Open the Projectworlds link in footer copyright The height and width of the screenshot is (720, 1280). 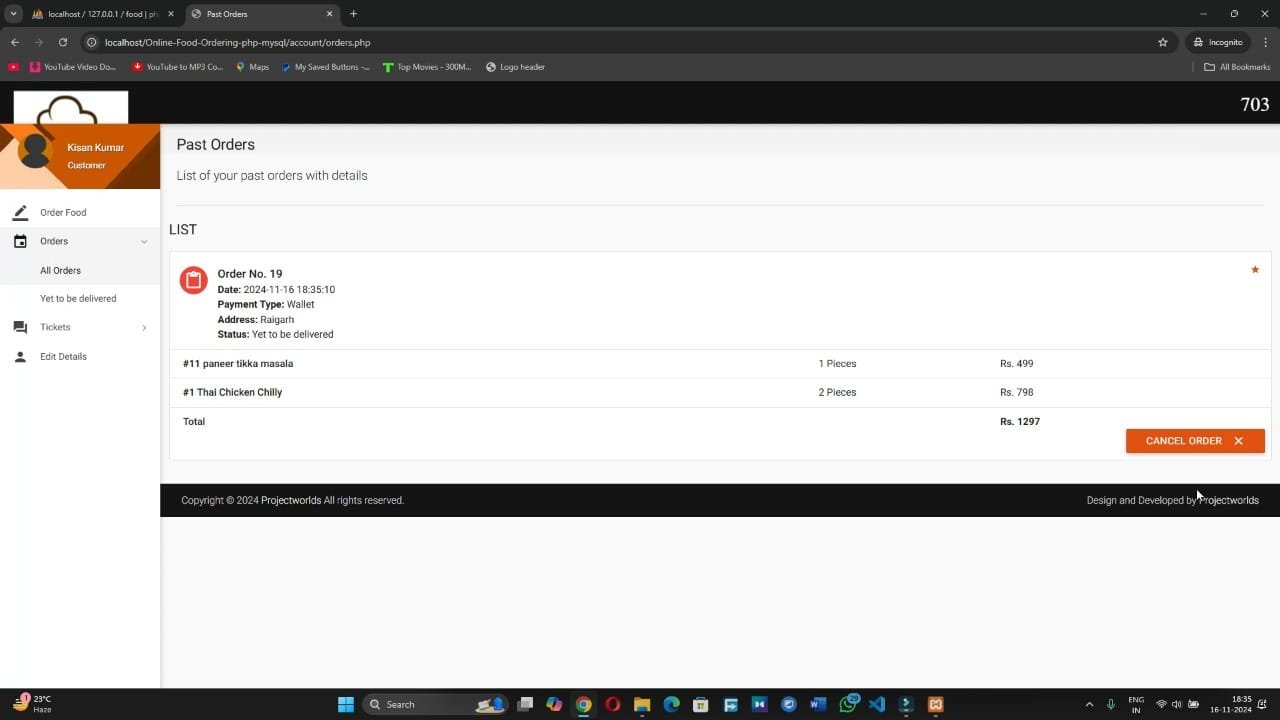coord(291,501)
